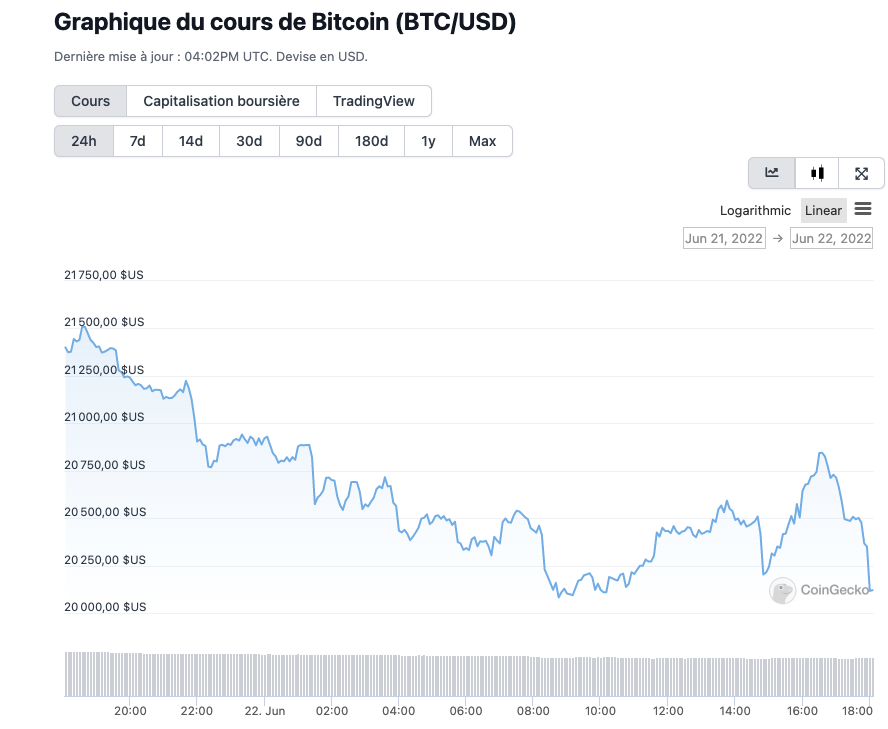This screenshot has width=888, height=729.
Task: Switch to 180d range
Action: click(x=371, y=141)
